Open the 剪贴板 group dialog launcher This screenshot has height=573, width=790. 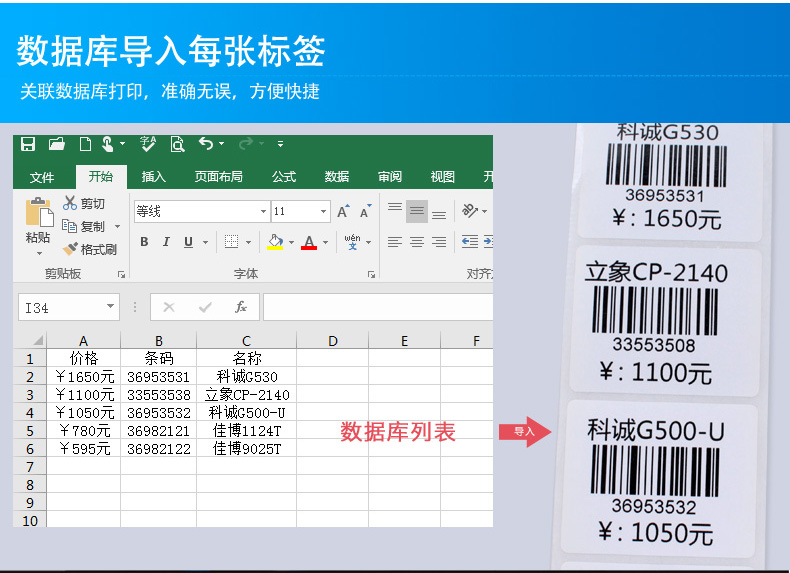coord(121,274)
